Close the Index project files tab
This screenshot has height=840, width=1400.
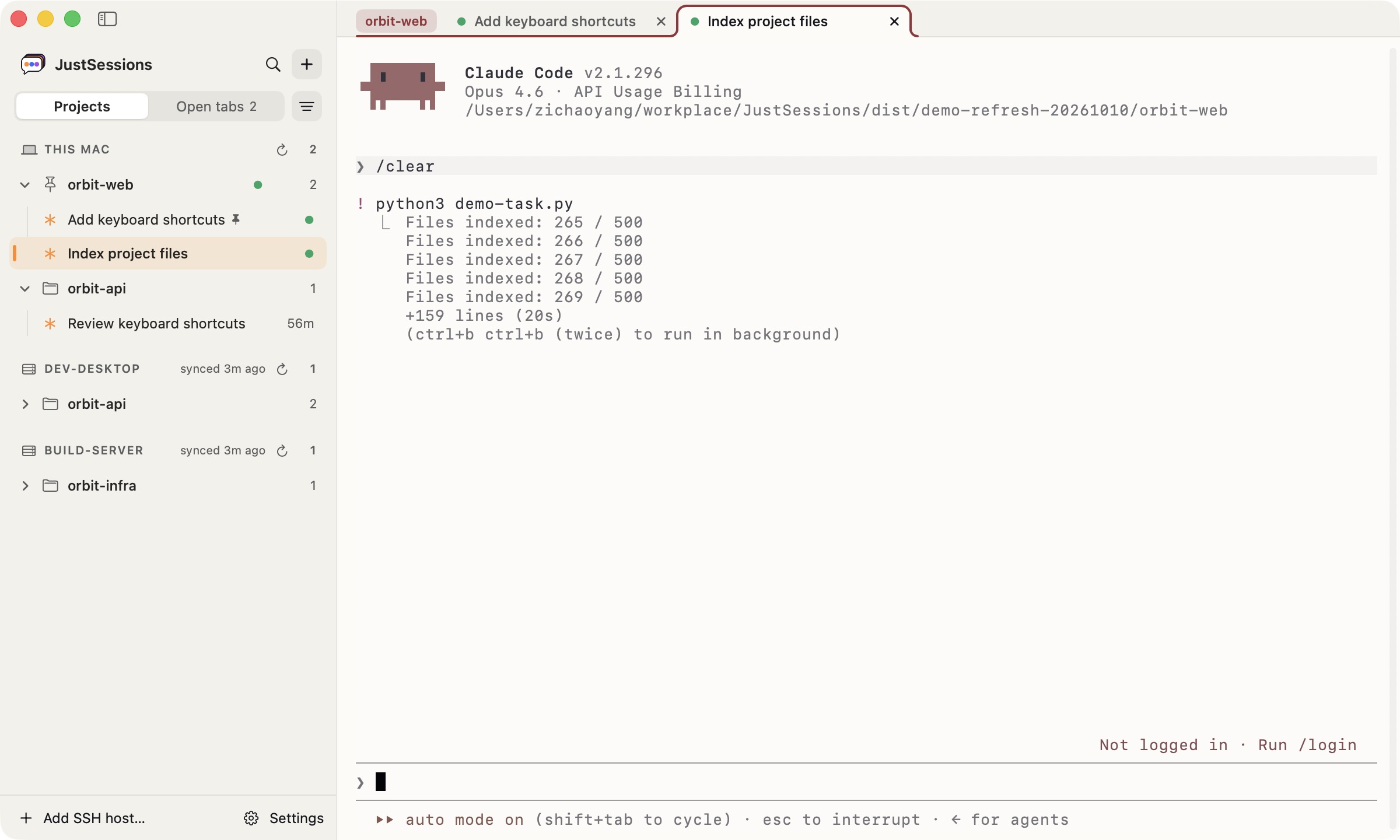(894, 22)
